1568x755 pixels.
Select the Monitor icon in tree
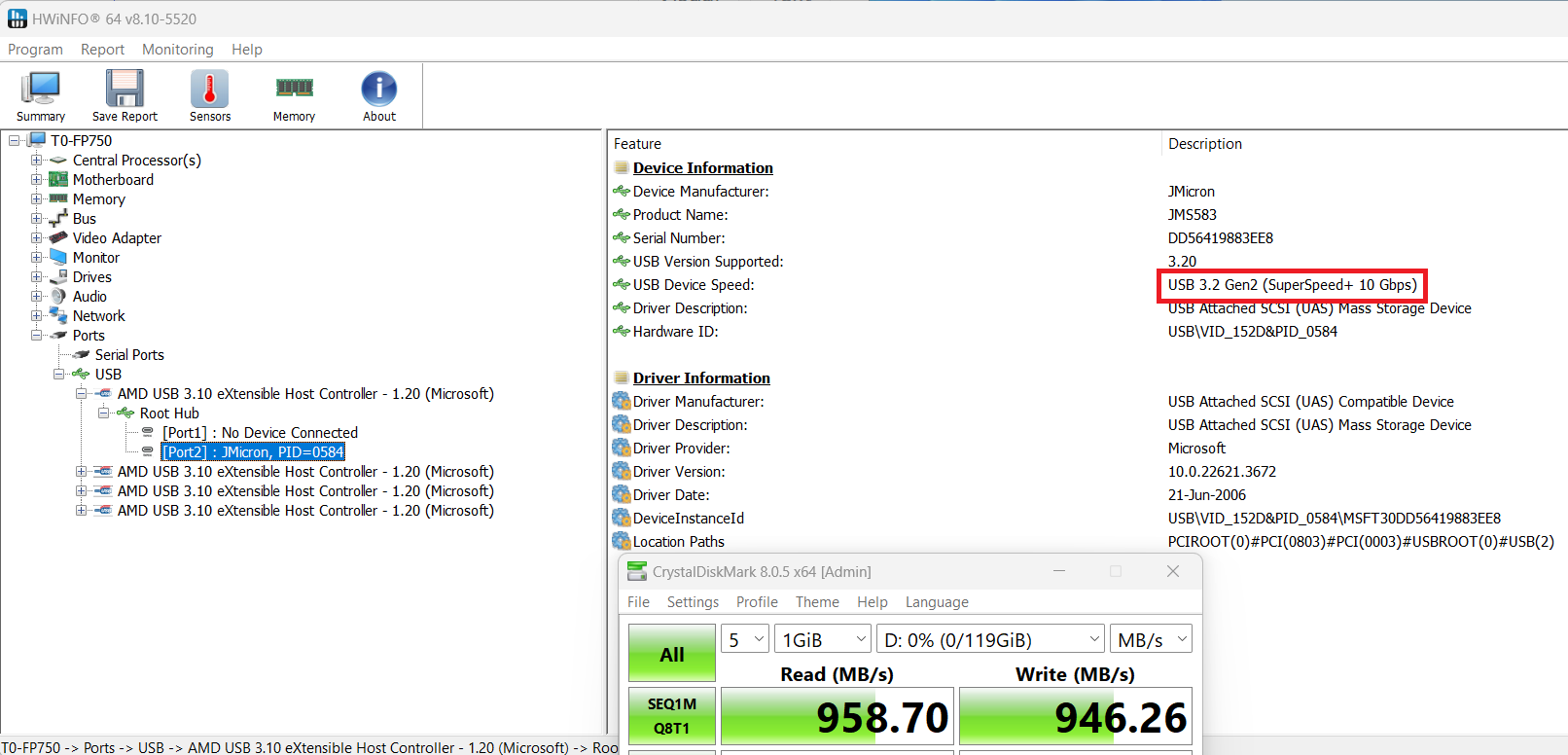[58, 257]
